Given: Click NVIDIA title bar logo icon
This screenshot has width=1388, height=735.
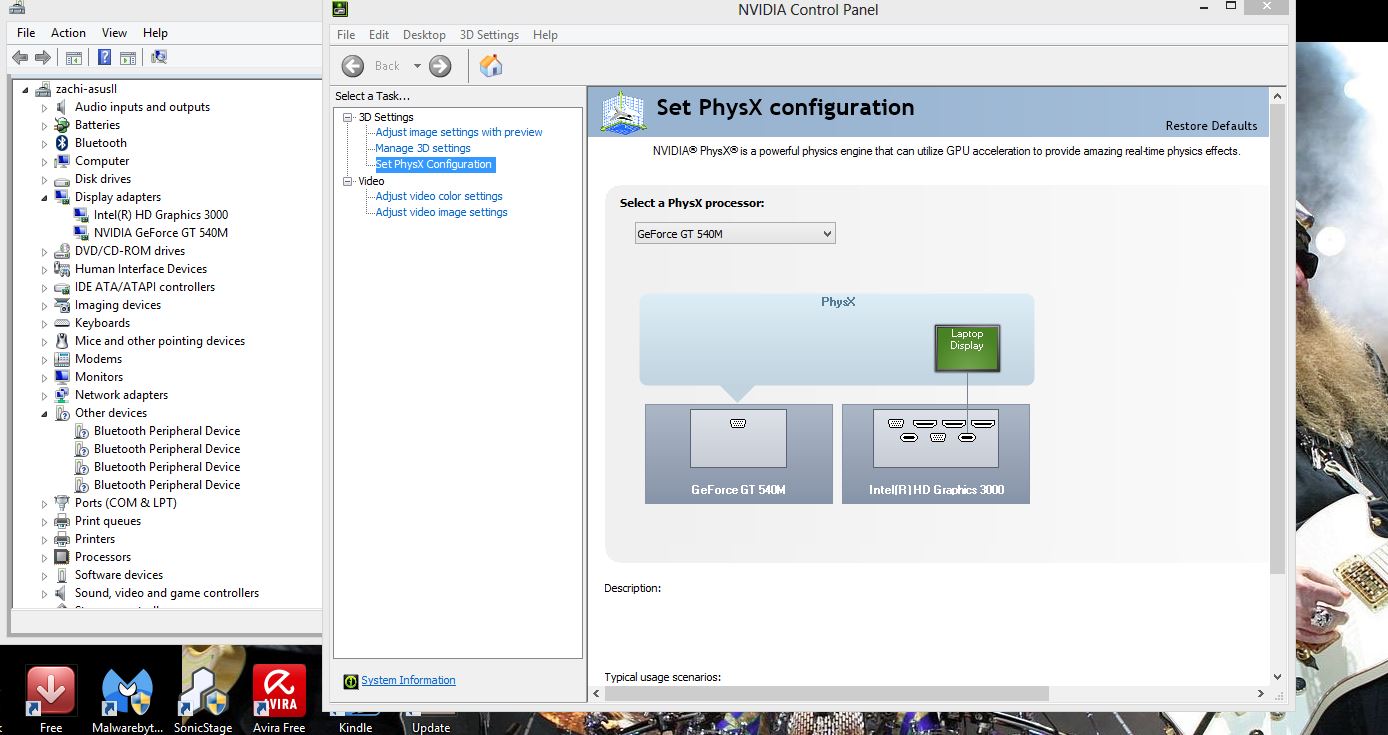Looking at the screenshot, I should click(341, 9).
